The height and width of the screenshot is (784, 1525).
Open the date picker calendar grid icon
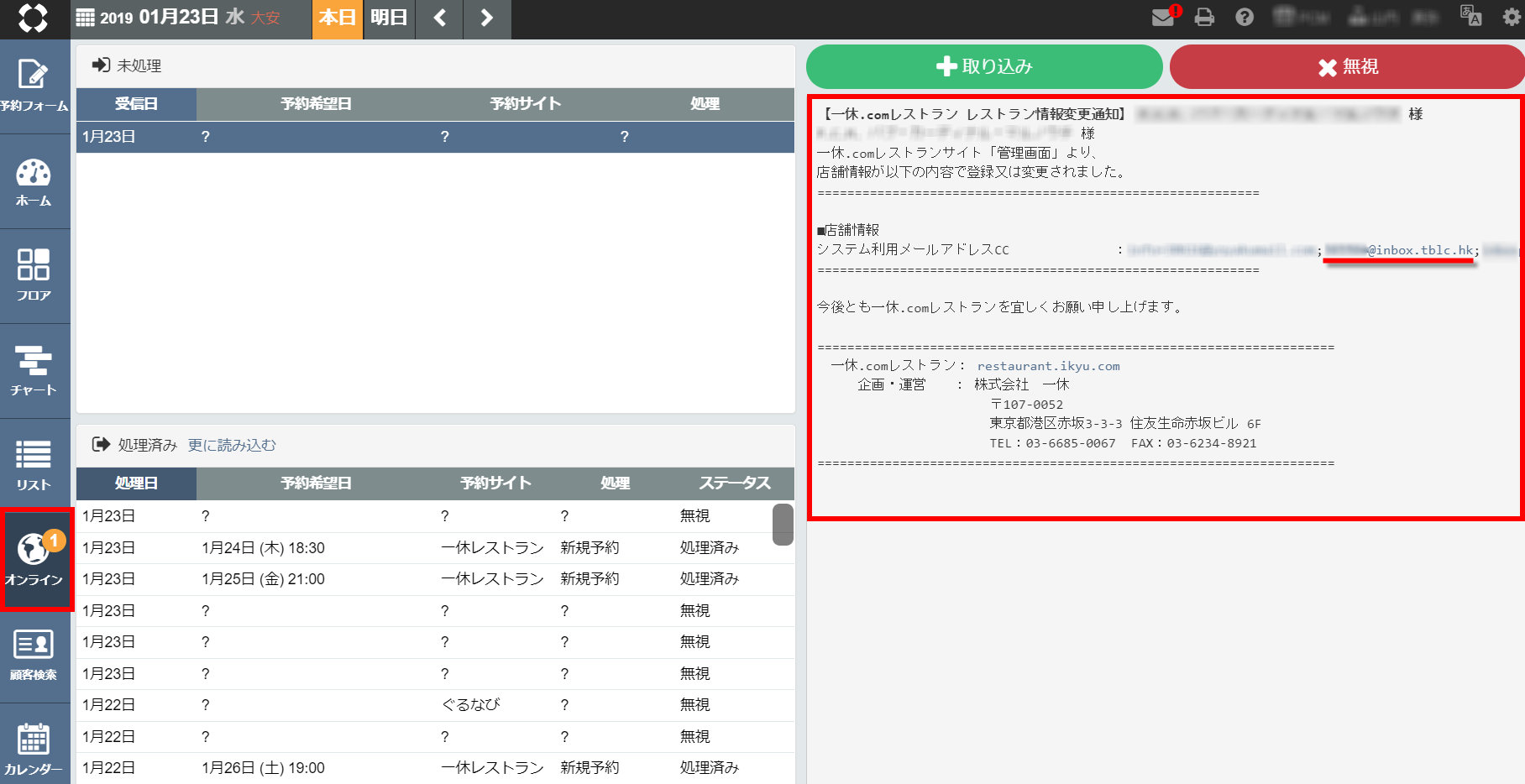pyautogui.click(x=85, y=18)
